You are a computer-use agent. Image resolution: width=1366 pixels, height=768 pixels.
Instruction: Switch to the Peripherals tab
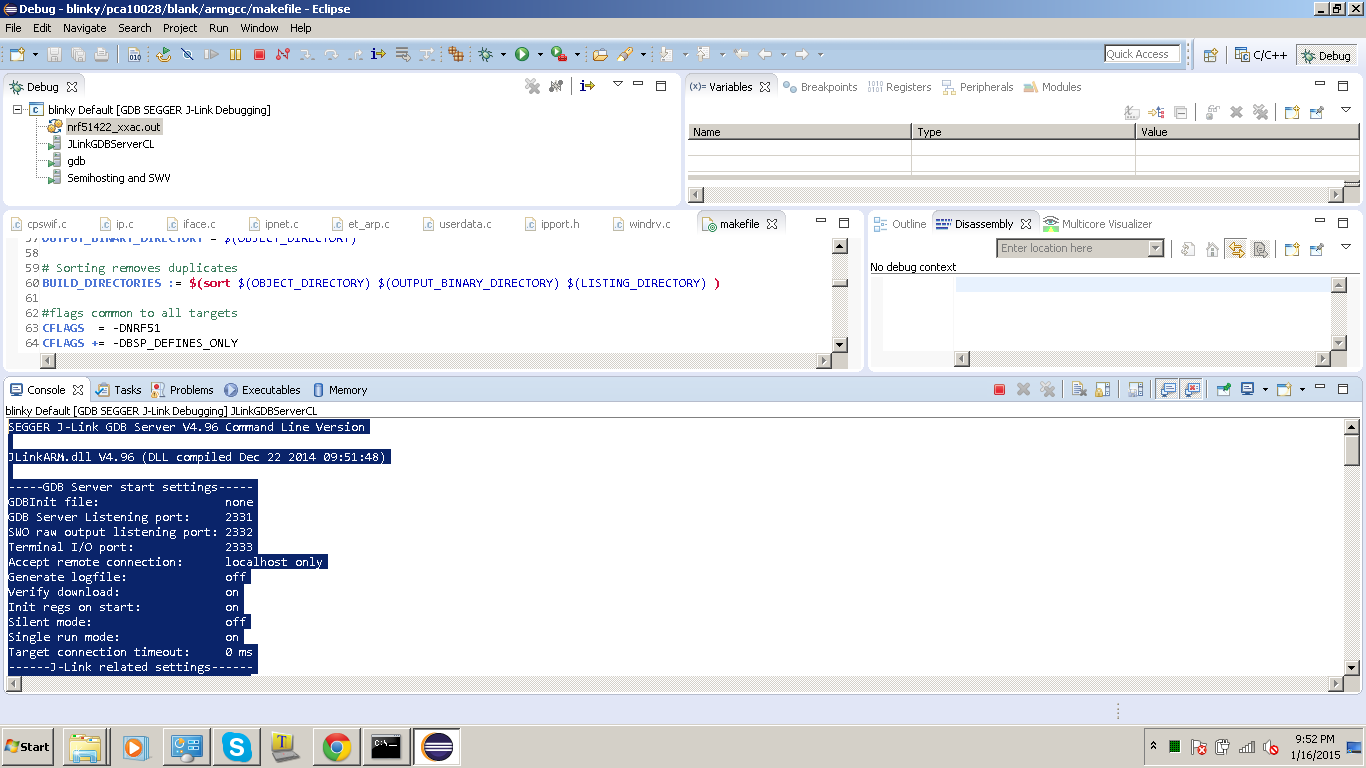coord(977,87)
